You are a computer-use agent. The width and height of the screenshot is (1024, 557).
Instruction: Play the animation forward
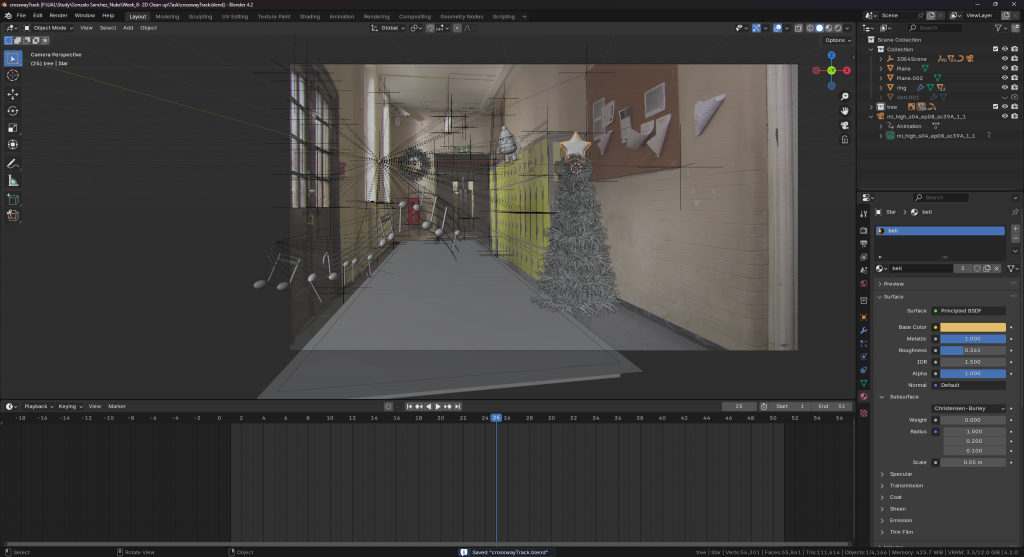point(438,407)
